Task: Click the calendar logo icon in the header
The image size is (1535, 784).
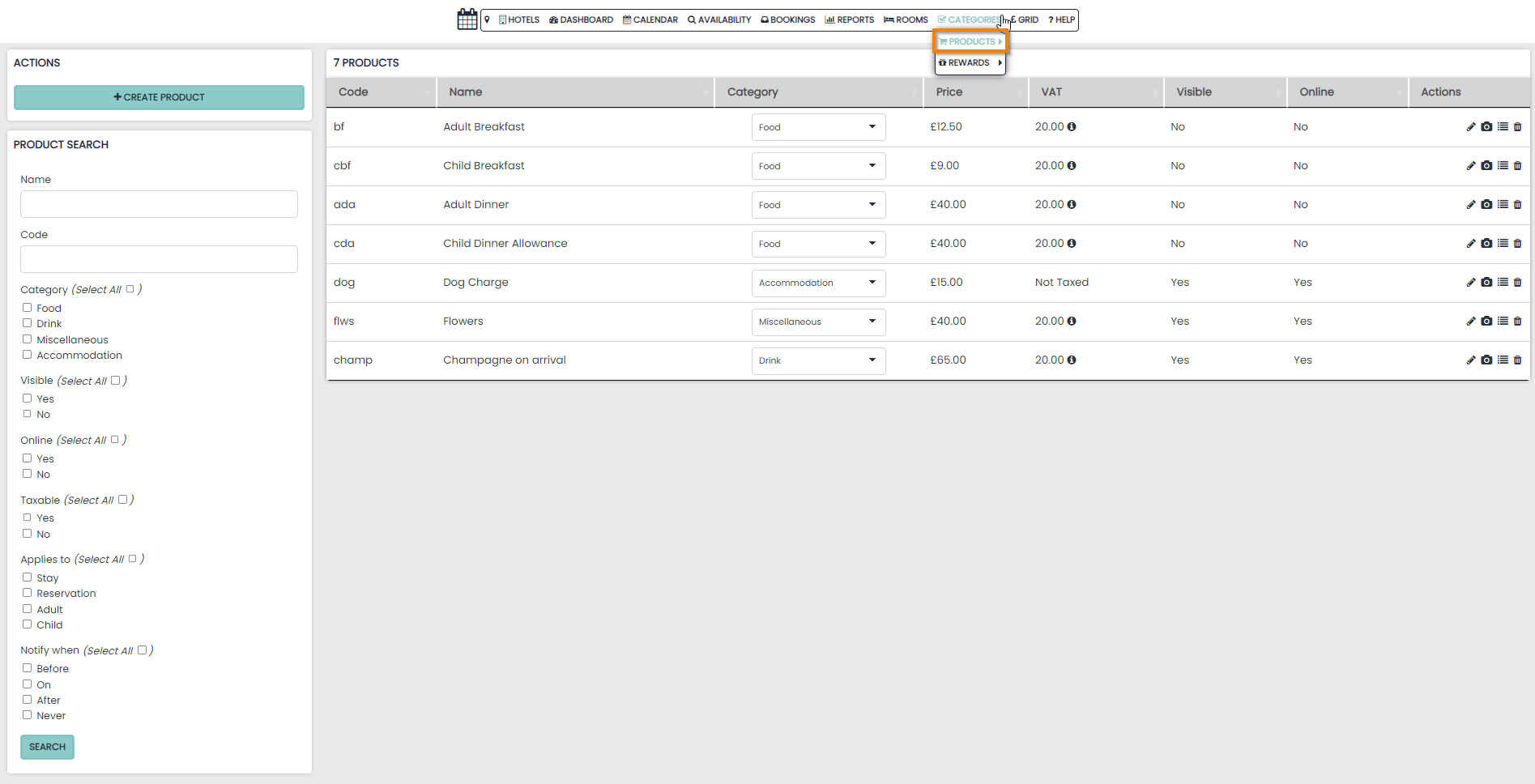Action: click(467, 19)
